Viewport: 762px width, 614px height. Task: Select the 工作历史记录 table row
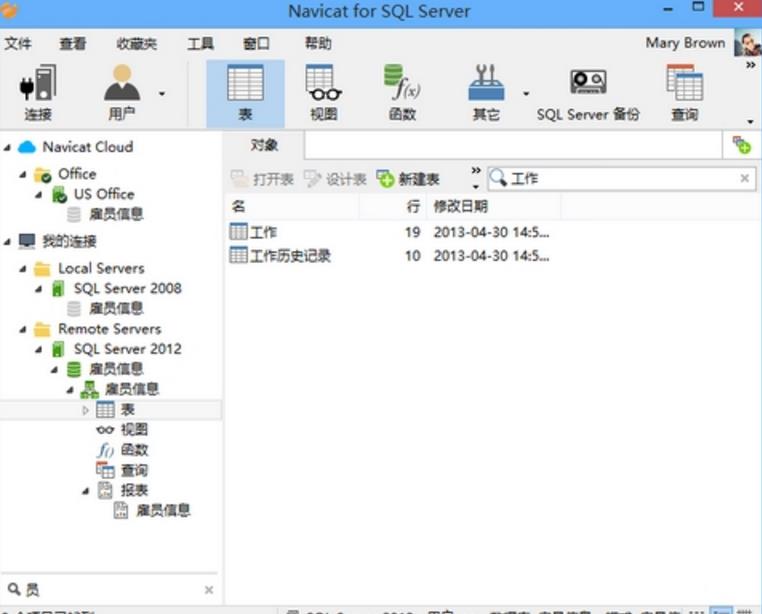492,255
